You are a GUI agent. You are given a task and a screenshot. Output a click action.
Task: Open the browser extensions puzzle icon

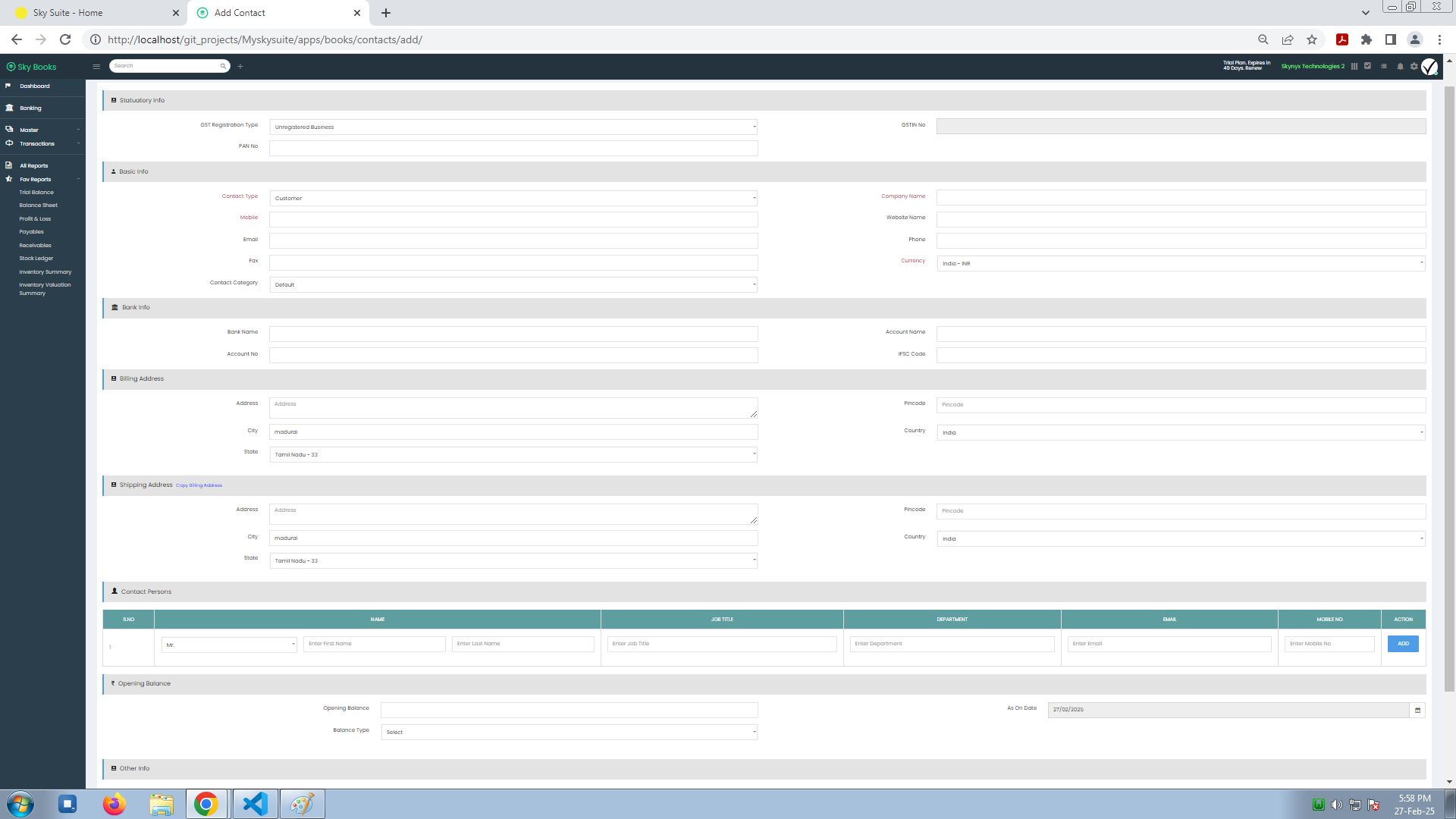[x=1367, y=39]
